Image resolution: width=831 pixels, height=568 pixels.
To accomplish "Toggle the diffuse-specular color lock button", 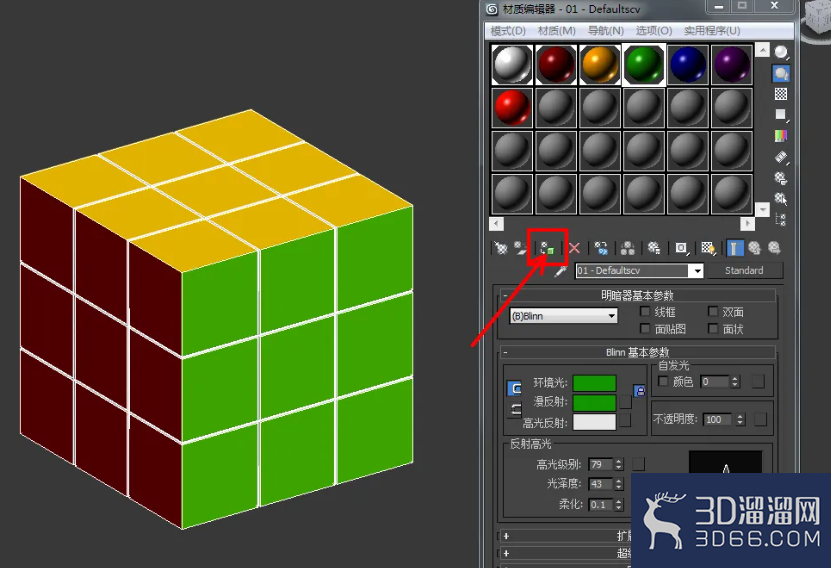I will [515, 409].
